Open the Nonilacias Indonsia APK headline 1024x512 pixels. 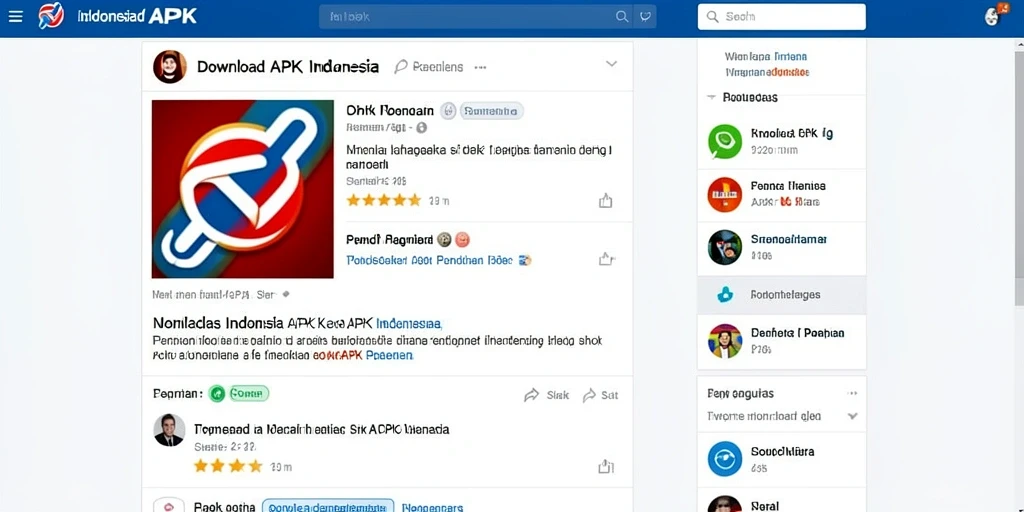pos(264,323)
